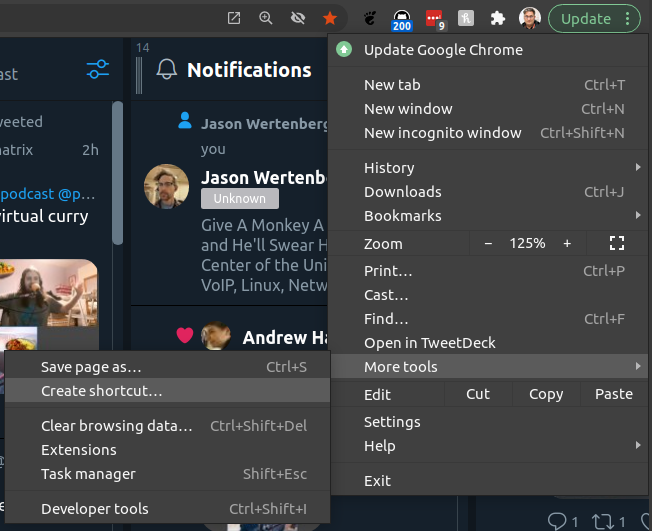Click the Notifications column drag handle

click(139, 75)
